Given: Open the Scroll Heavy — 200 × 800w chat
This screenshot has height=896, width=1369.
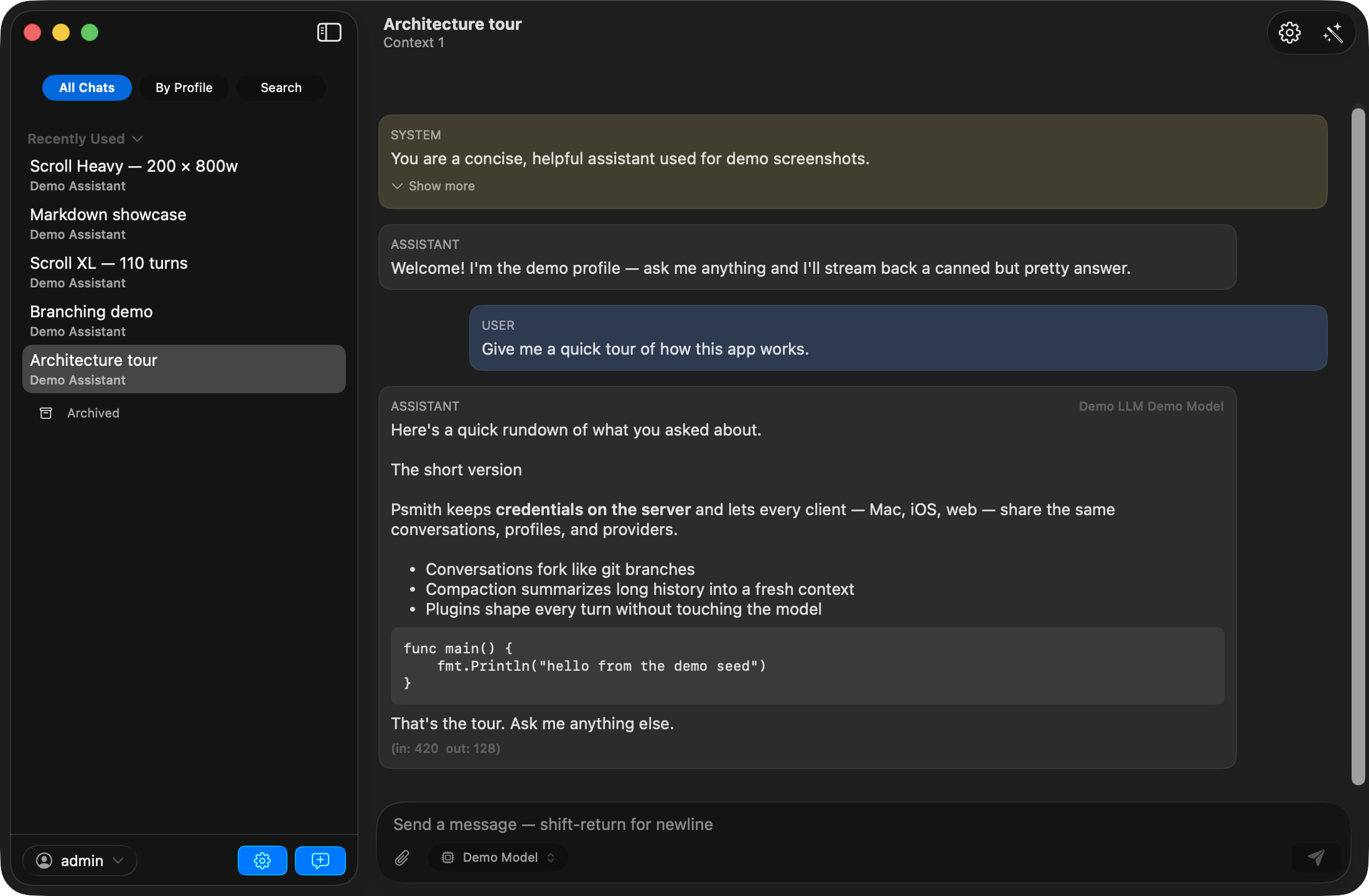Looking at the screenshot, I should (x=184, y=175).
